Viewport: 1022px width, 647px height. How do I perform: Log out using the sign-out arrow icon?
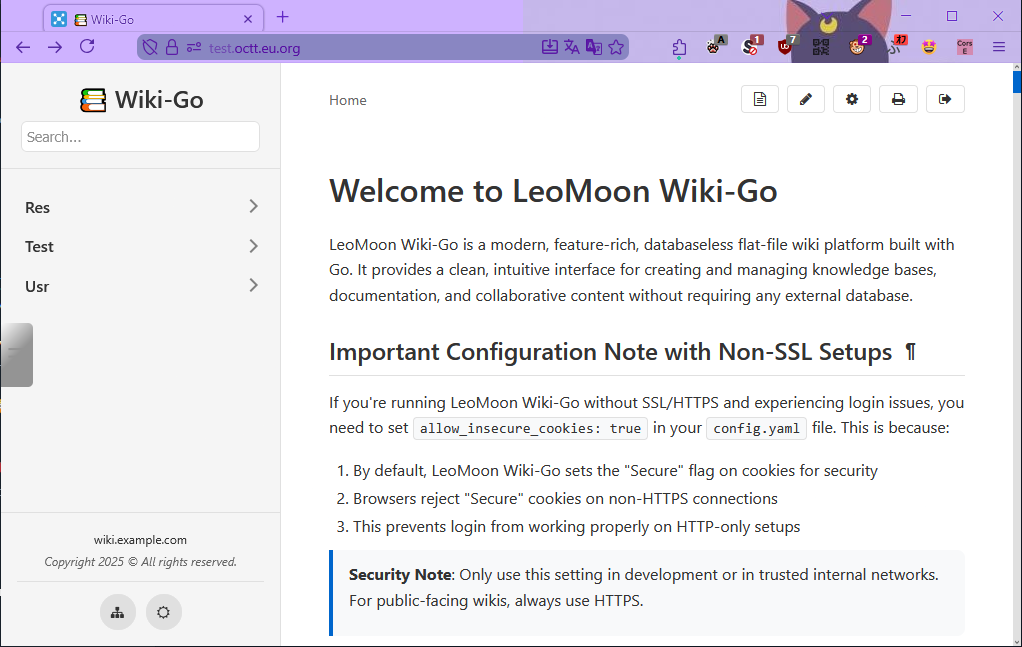pyautogui.click(x=945, y=99)
